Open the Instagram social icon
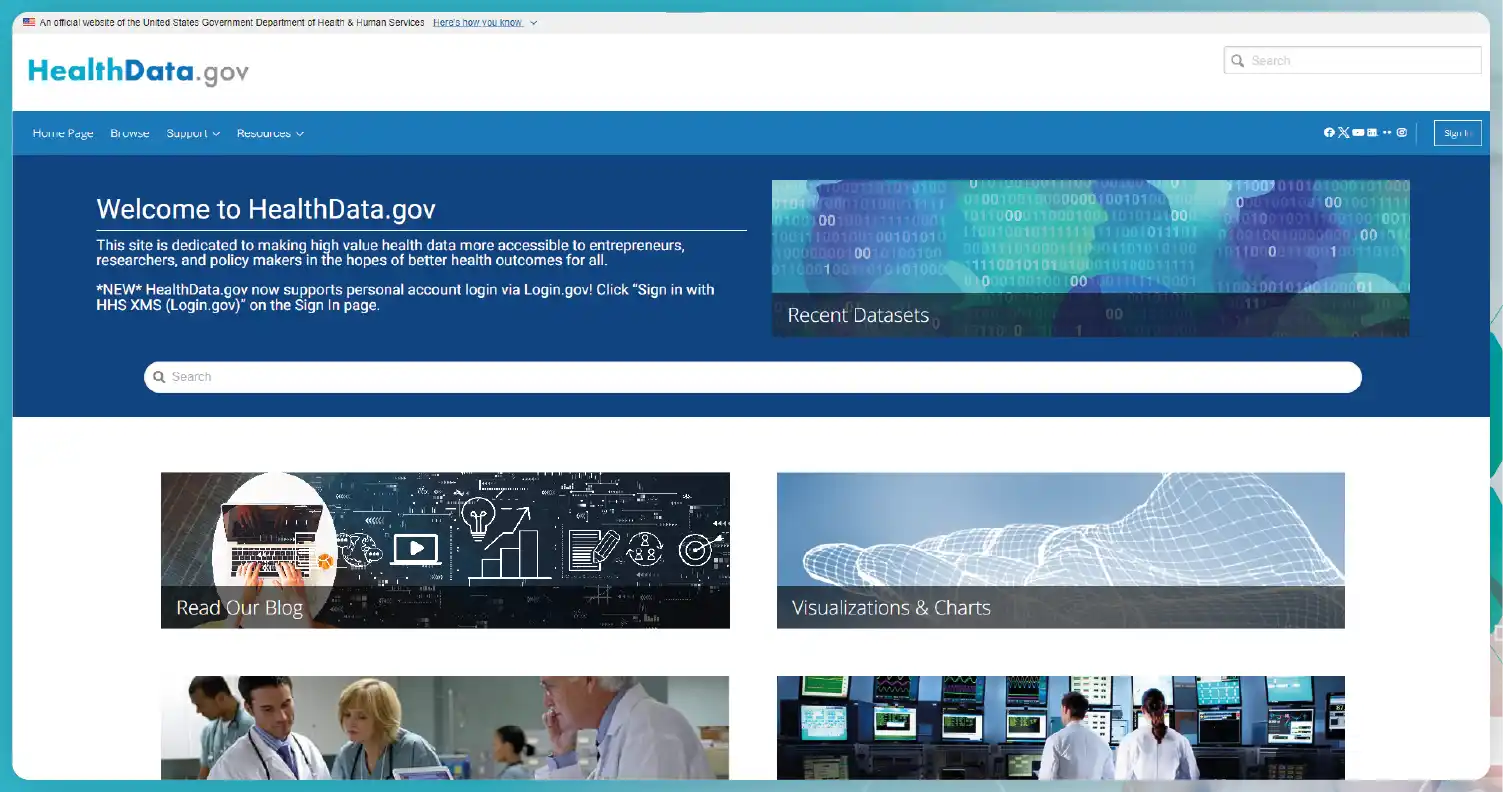Image resolution: width=1503 pixels, height=792 pixels. pos(1402,132)
